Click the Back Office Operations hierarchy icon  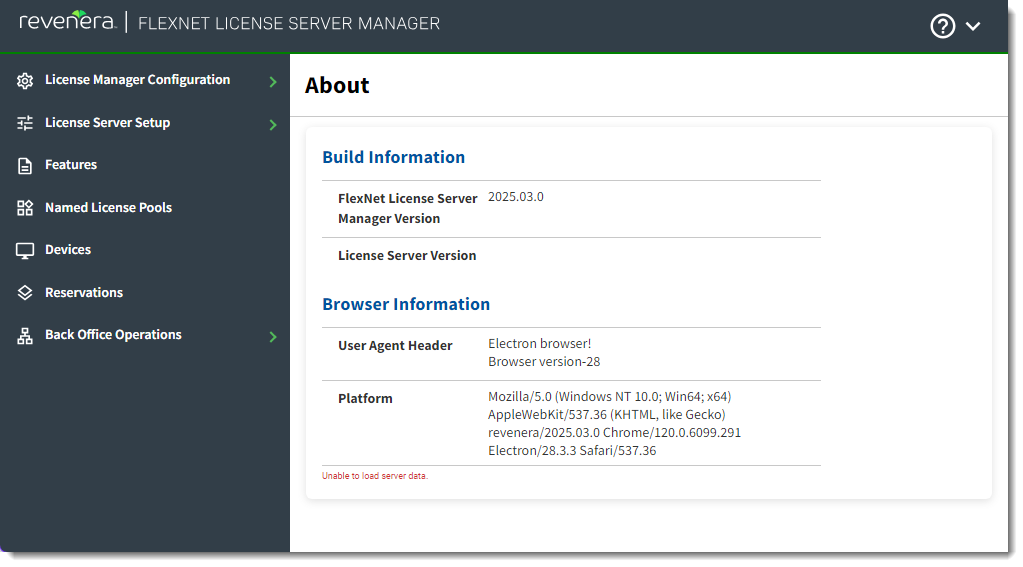point(25,336)
